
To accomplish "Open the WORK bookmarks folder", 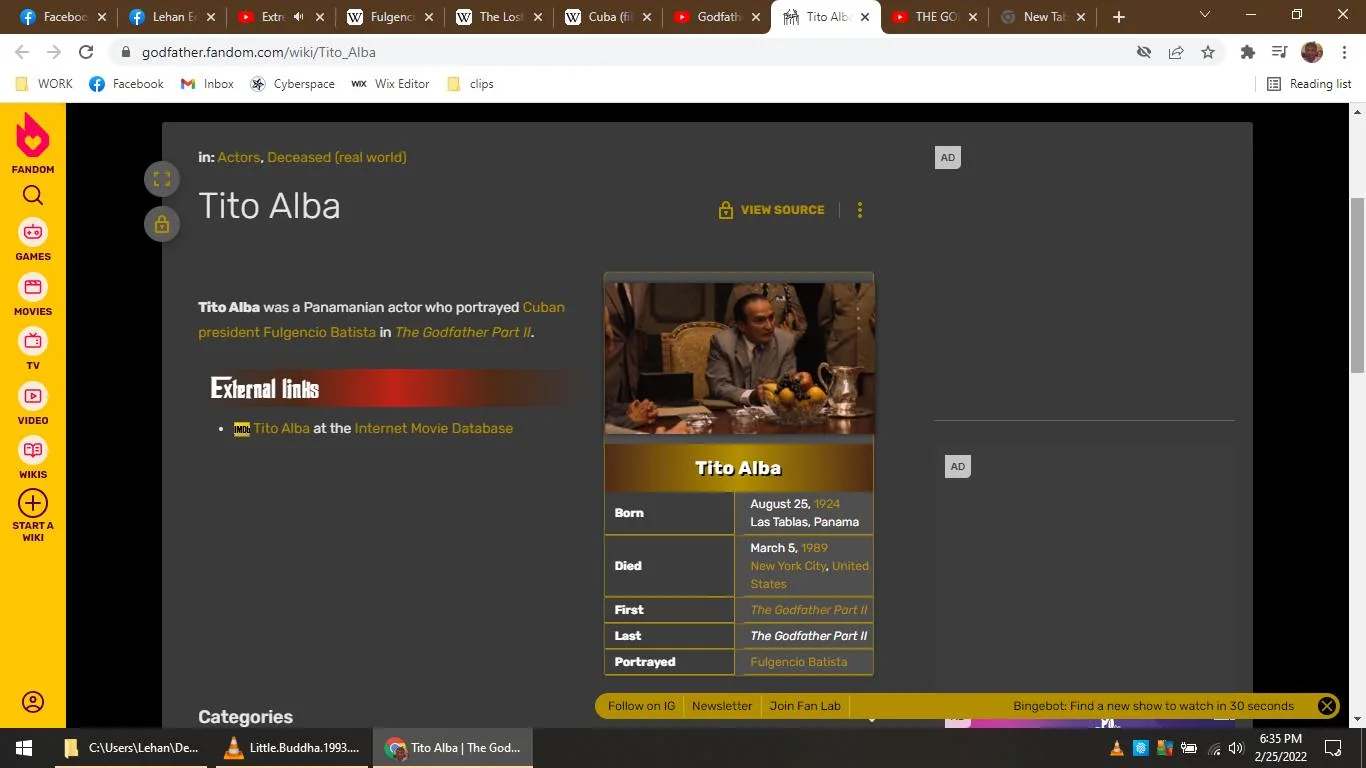I will tap(44, 84).
